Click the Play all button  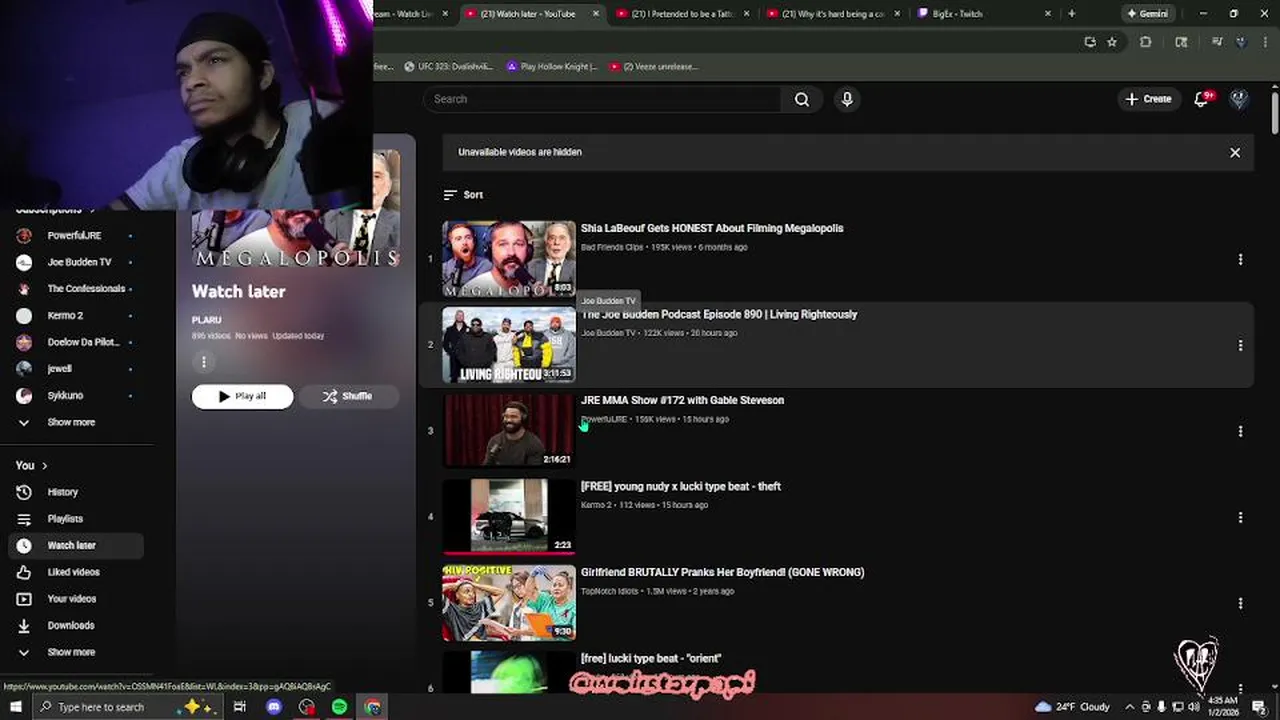[243, 396]
